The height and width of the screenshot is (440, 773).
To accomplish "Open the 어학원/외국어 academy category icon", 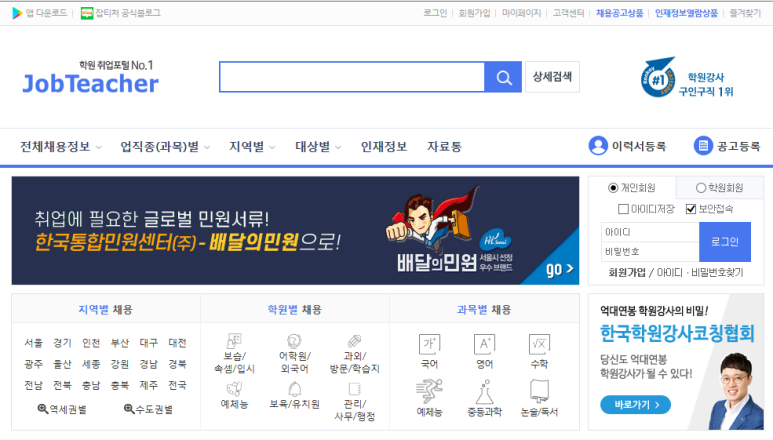I will [x=294, y=340].
